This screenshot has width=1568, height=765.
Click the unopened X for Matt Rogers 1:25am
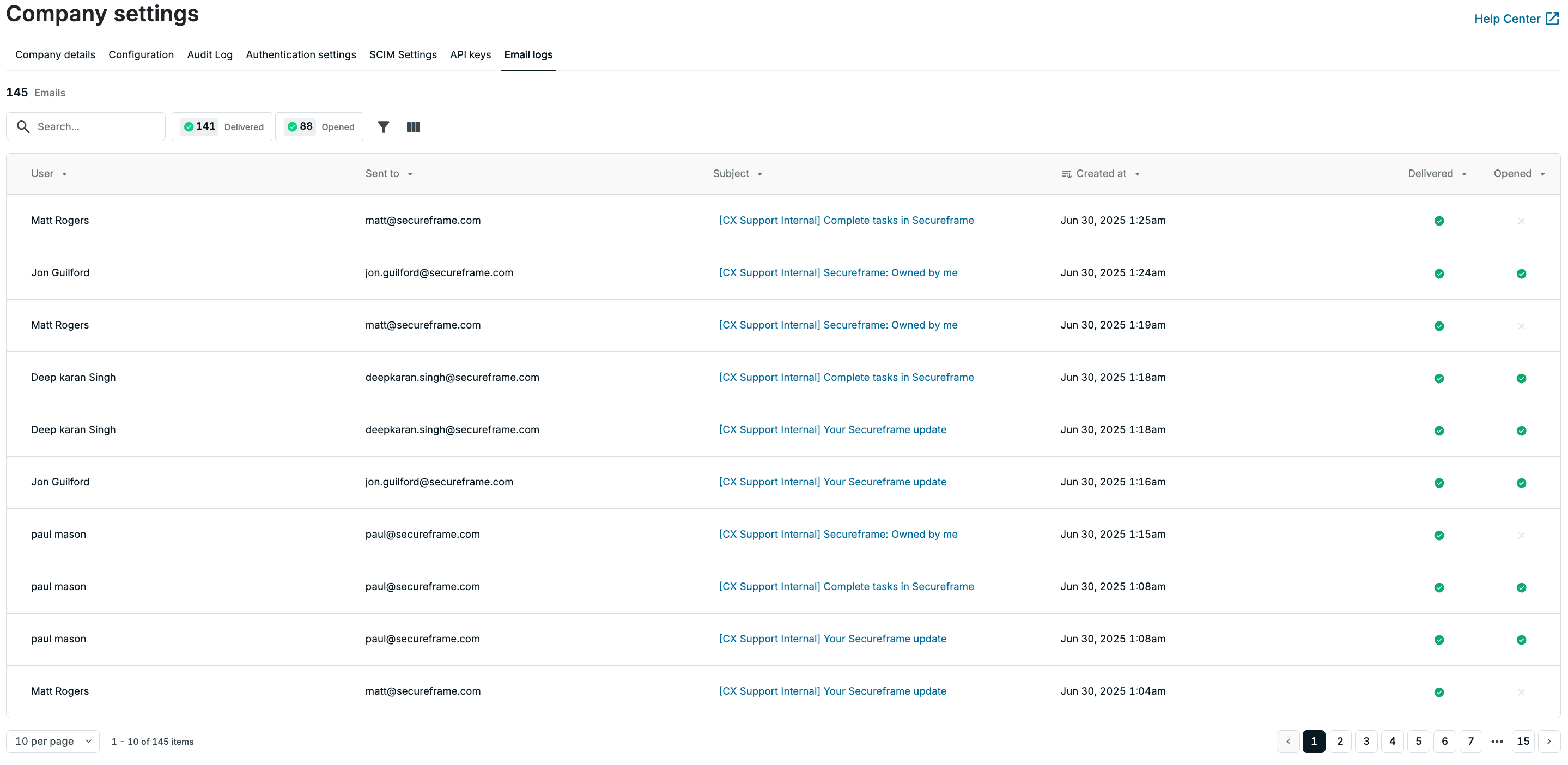(1521, 221)
